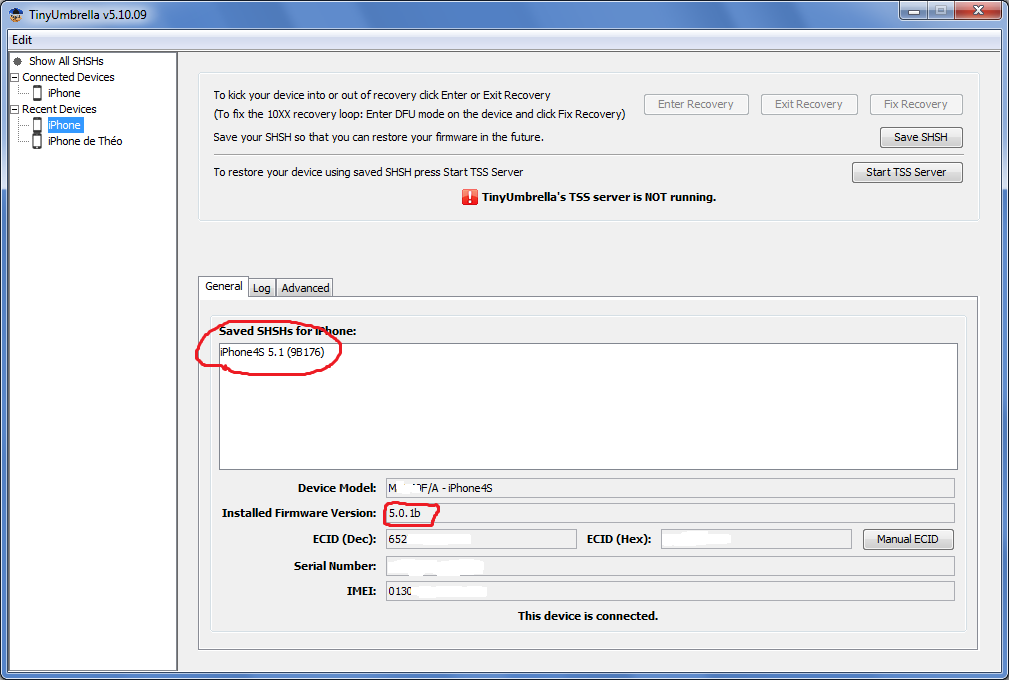Viewport: 1009px width, 680px height.
Task: Switch to the General tab
Action: click(x=223, y=286)
